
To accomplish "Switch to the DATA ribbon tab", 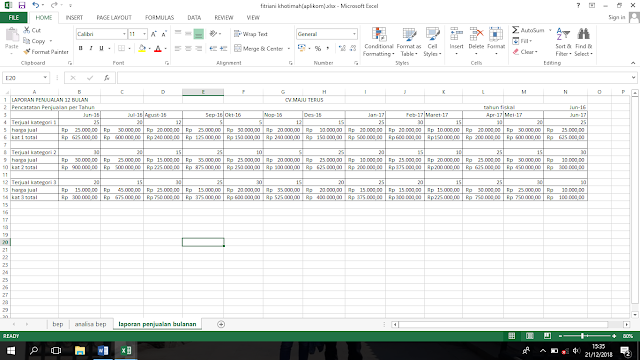I will click(194, 18).
